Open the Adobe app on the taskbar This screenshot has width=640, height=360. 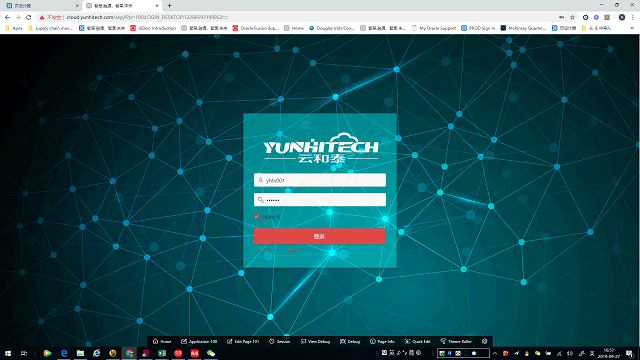click(194, 353)
